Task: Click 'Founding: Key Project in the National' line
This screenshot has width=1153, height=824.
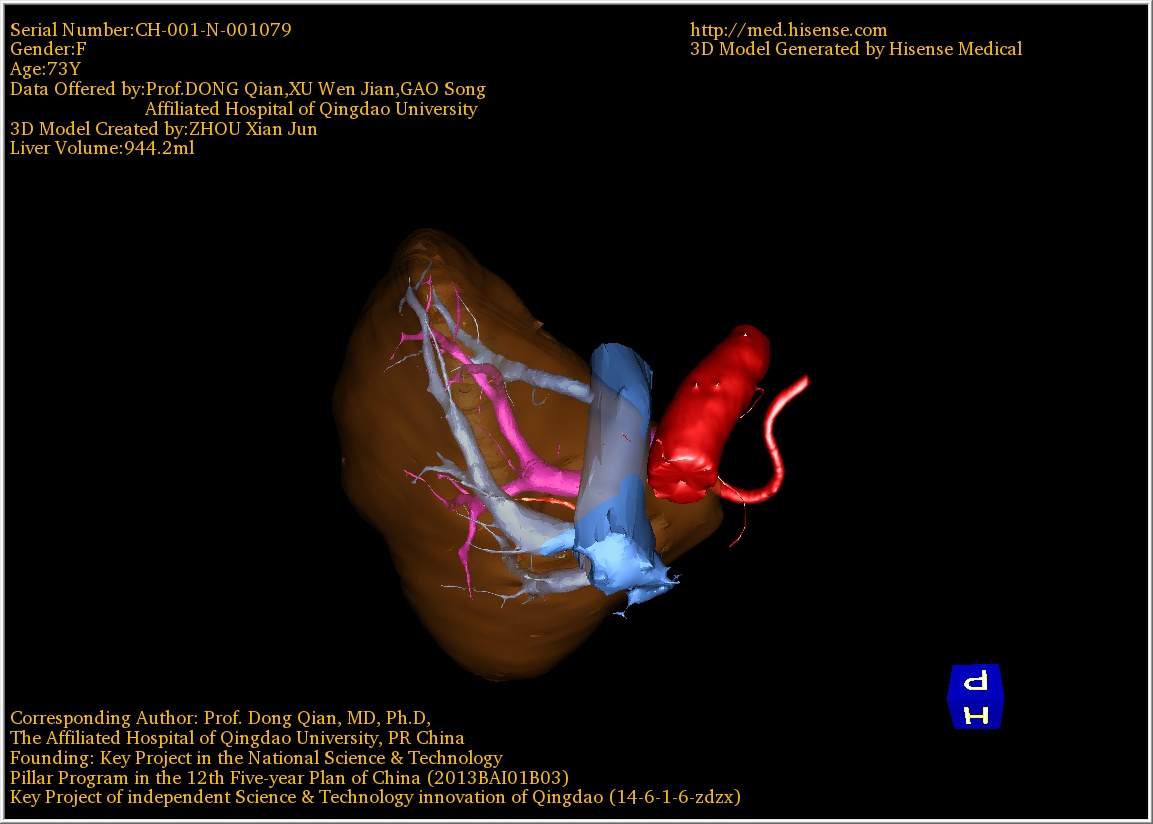Action: coord(256,757)
